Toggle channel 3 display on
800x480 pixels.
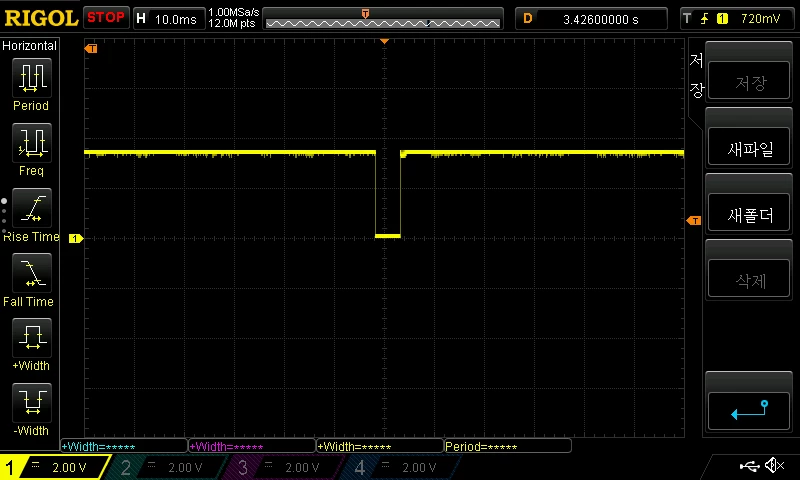[x=283, y=467]
